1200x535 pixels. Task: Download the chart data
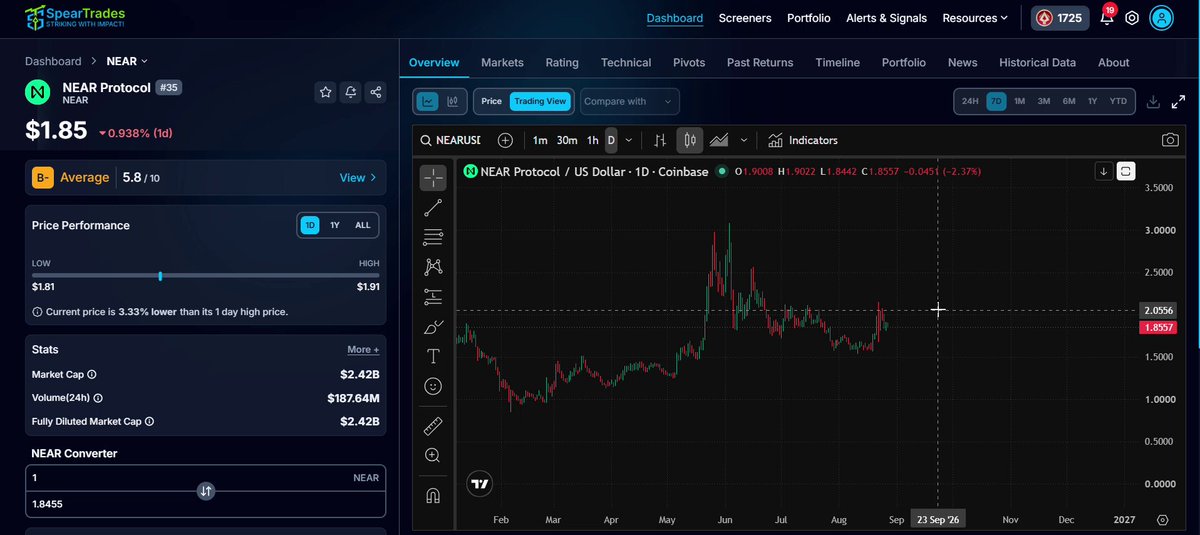coord(1153,102)
